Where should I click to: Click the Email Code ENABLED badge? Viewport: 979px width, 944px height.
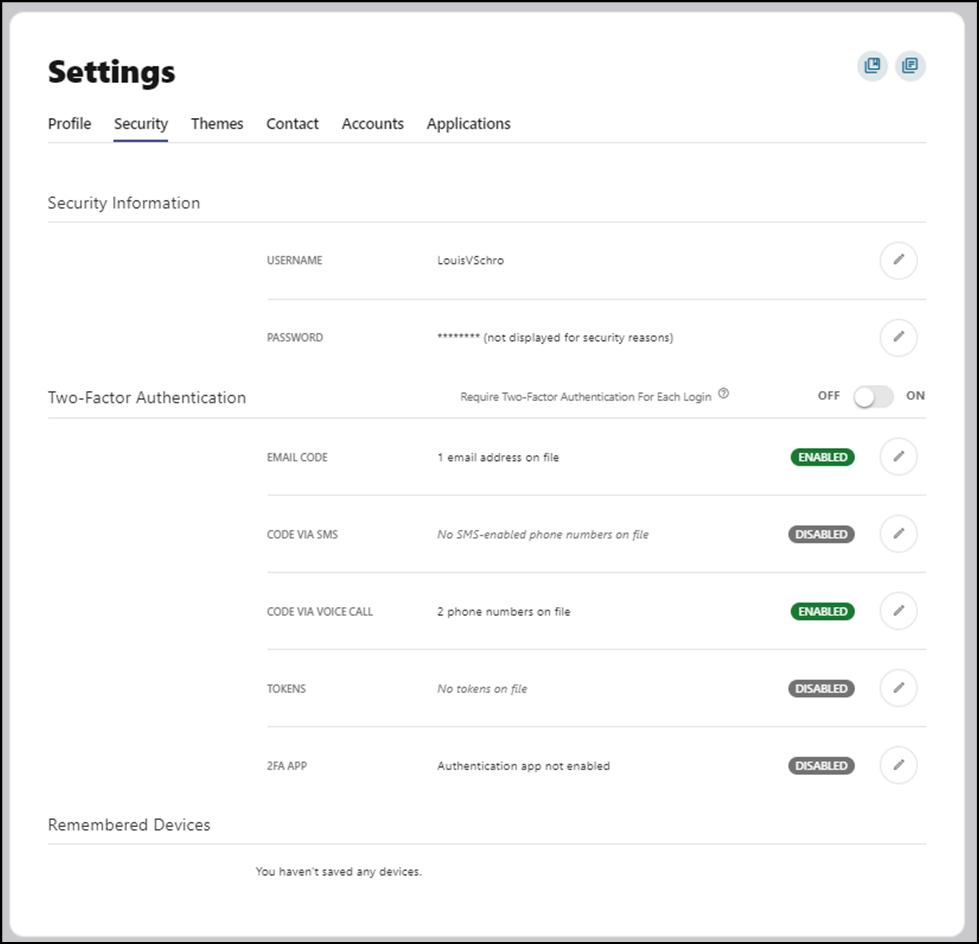tap(822, 457)
